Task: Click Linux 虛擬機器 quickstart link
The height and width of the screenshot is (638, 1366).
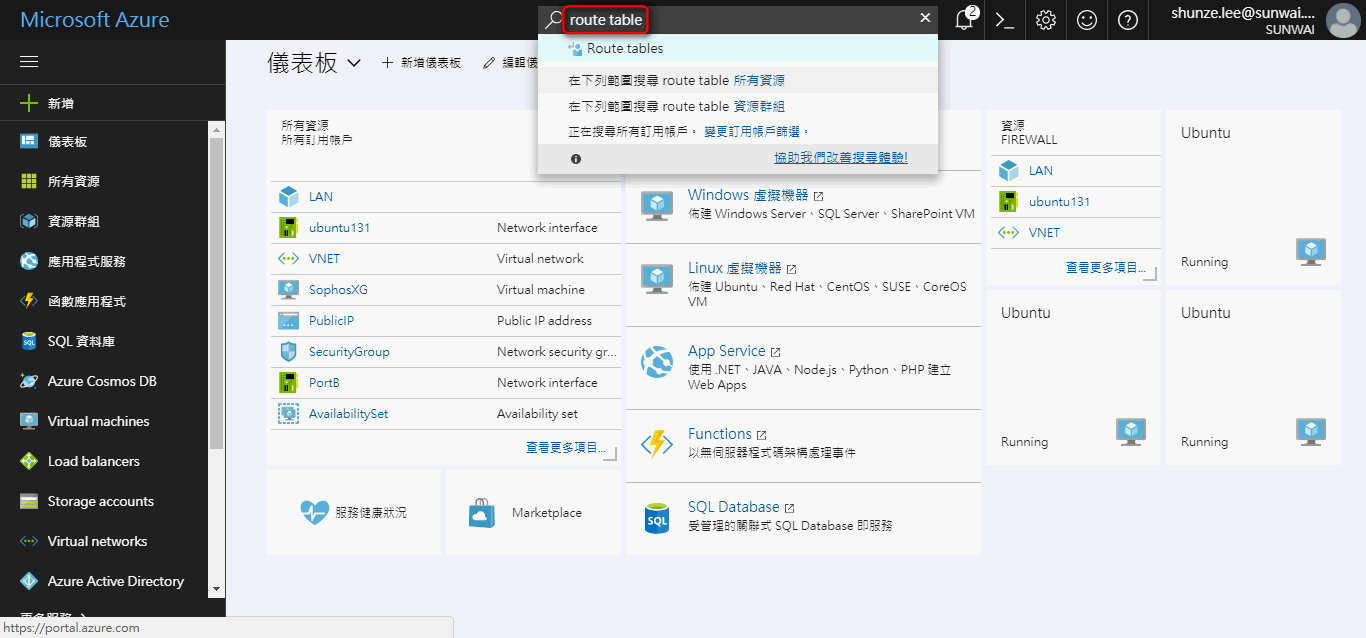Action: pos(734,268)
